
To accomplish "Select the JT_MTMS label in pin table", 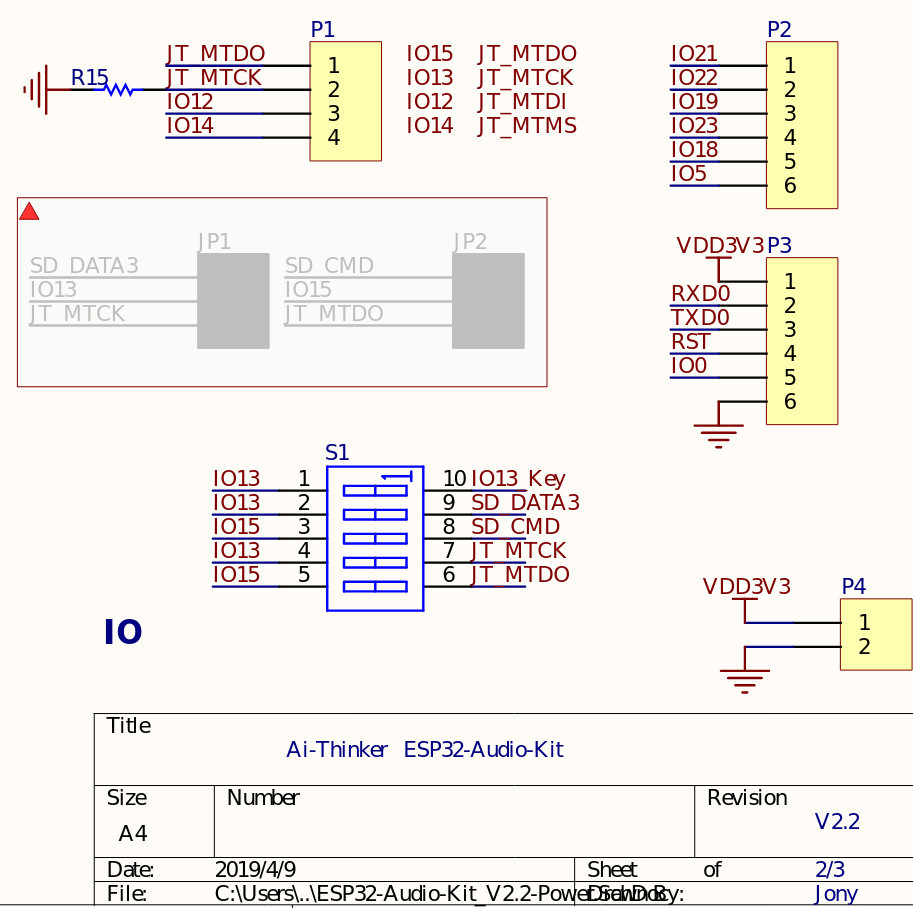I will 527,126.
